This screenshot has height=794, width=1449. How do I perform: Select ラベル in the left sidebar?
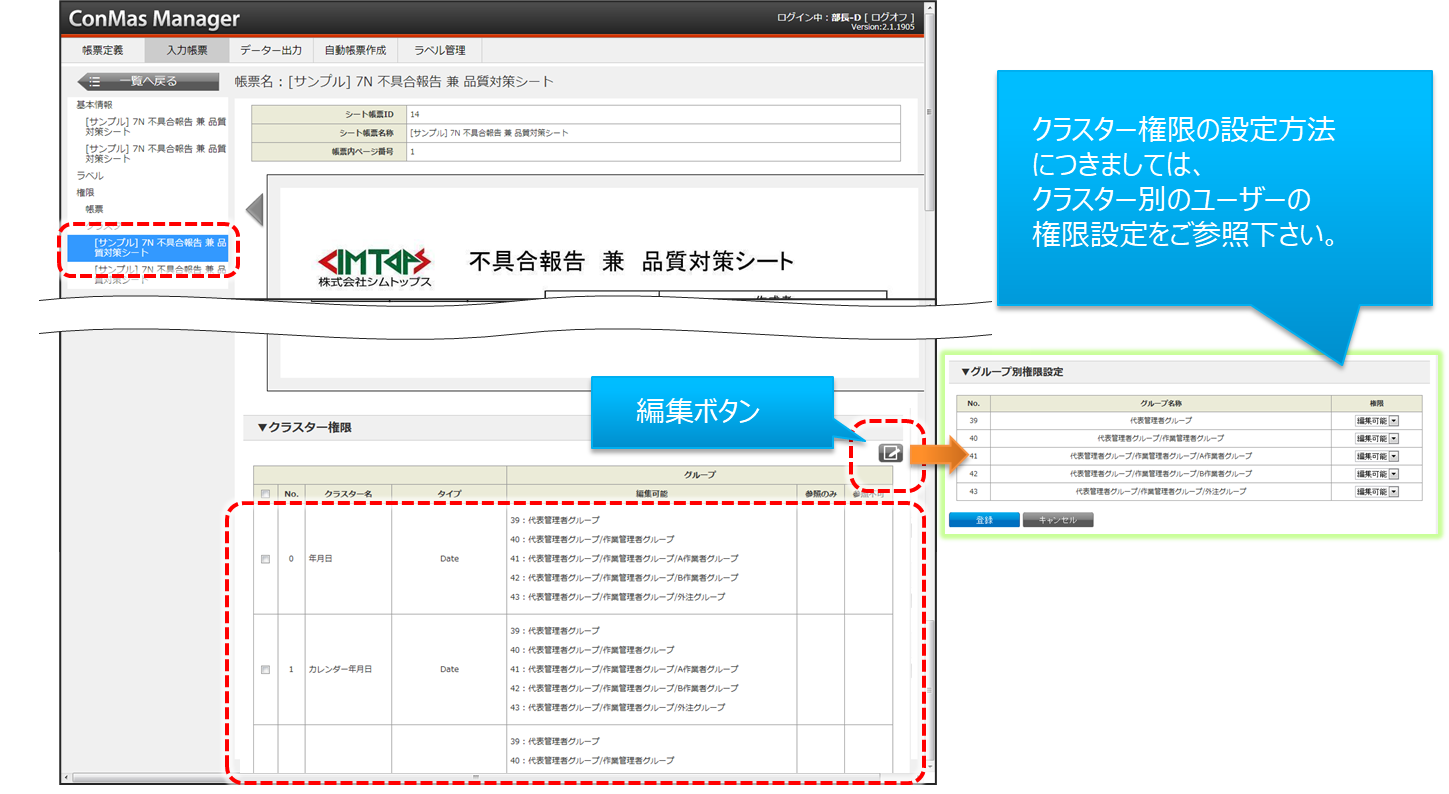pyautogui.click(x=90, y=176)
